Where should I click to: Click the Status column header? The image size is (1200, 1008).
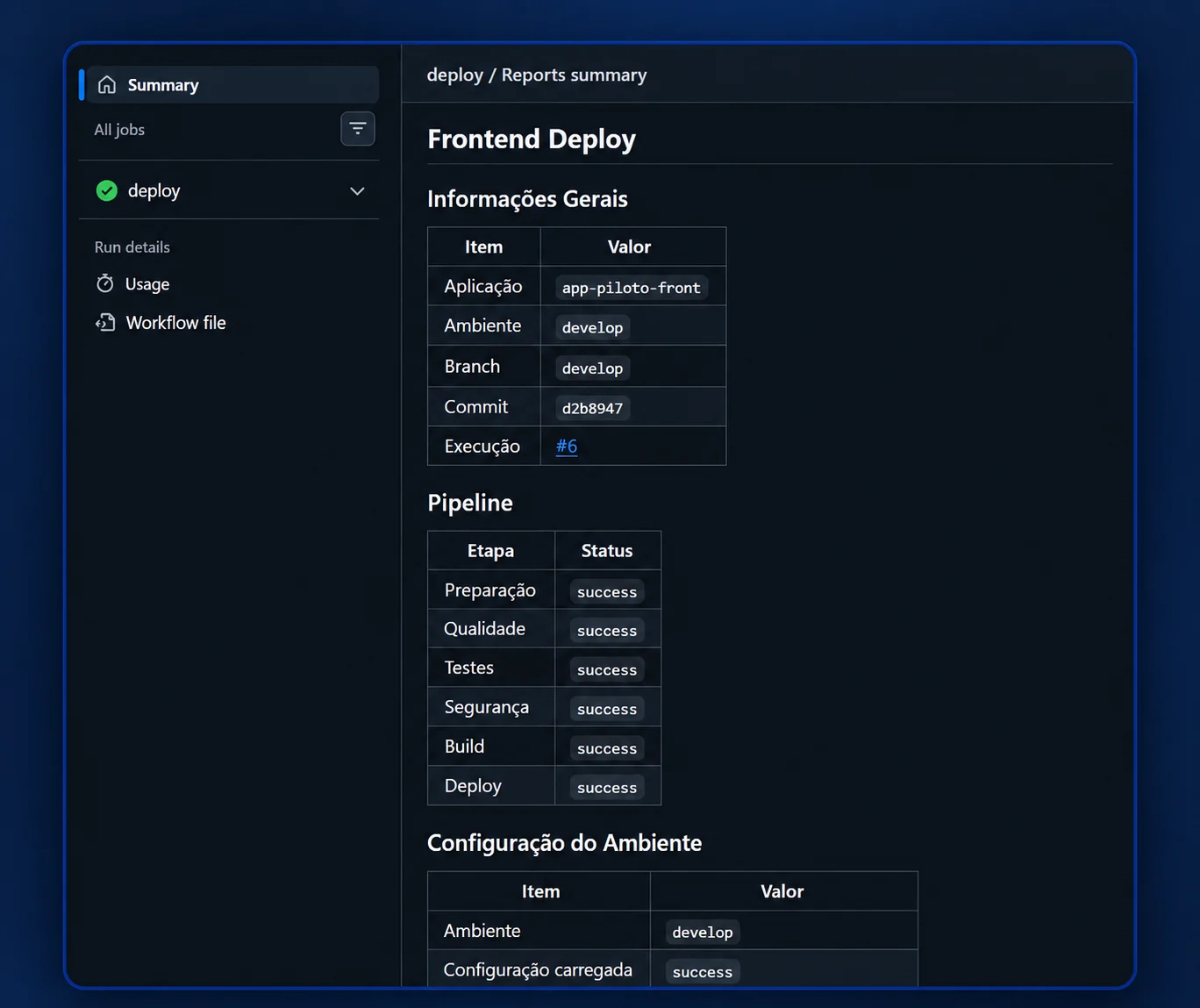coord(607,551)
